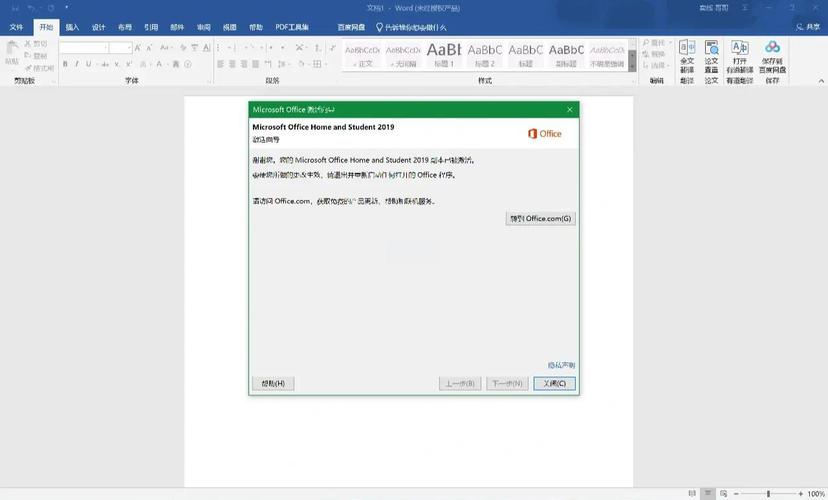This screenshot has width=828, height=500.
Task: Click the Sort (A-Z) icon
Action: [x=318, y=48]
